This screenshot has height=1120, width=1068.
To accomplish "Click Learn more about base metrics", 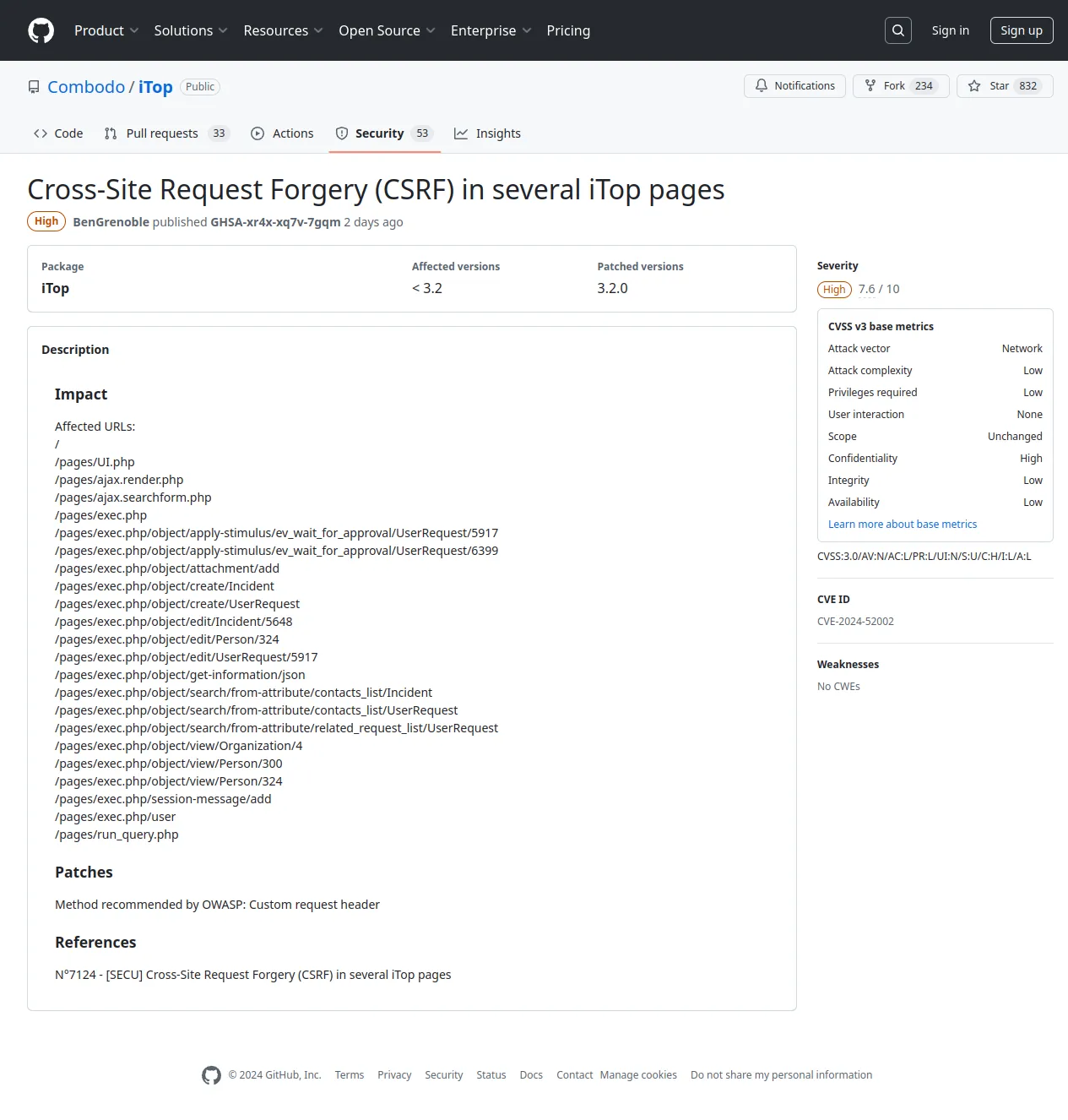I will (x=903, y=524).
